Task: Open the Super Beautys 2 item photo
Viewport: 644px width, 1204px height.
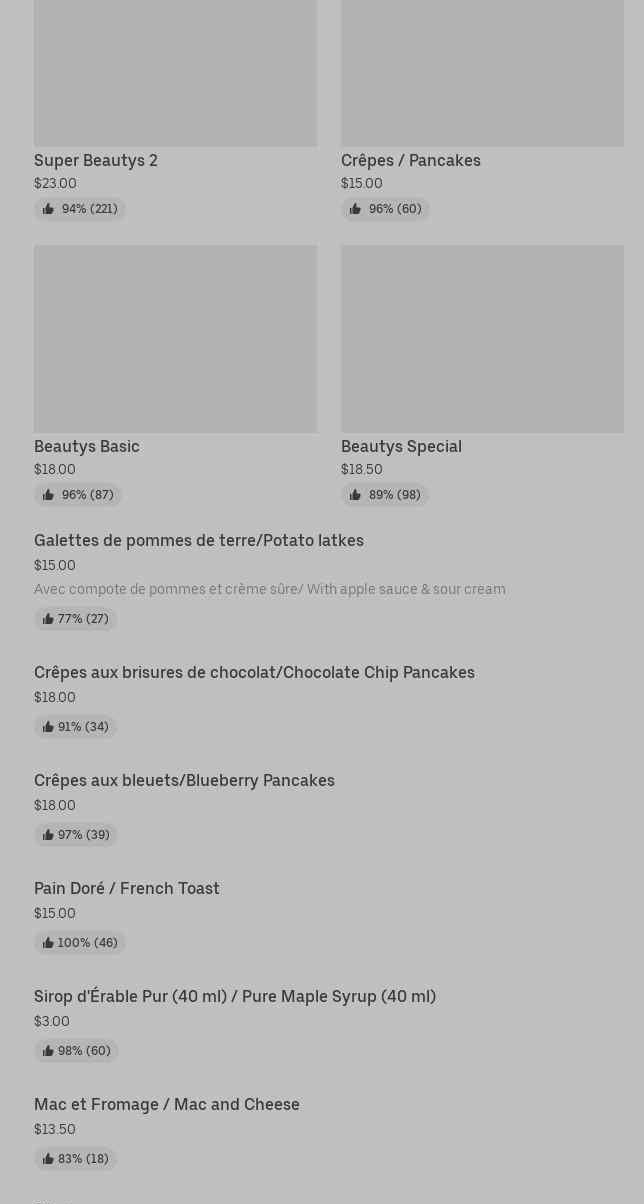Action: (175, 72)
